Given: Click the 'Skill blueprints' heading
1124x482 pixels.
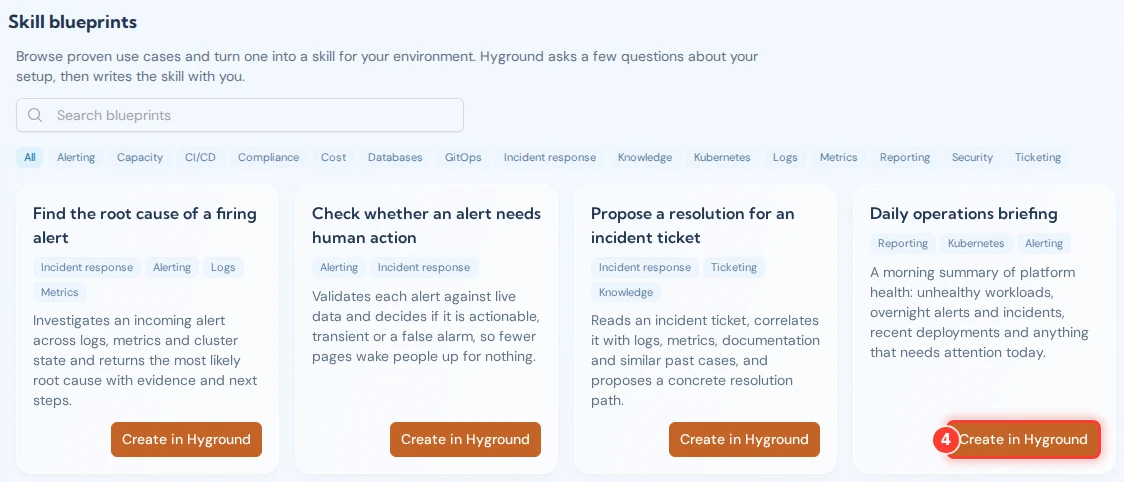Looking at the screenshot, I should pos(72,22).
